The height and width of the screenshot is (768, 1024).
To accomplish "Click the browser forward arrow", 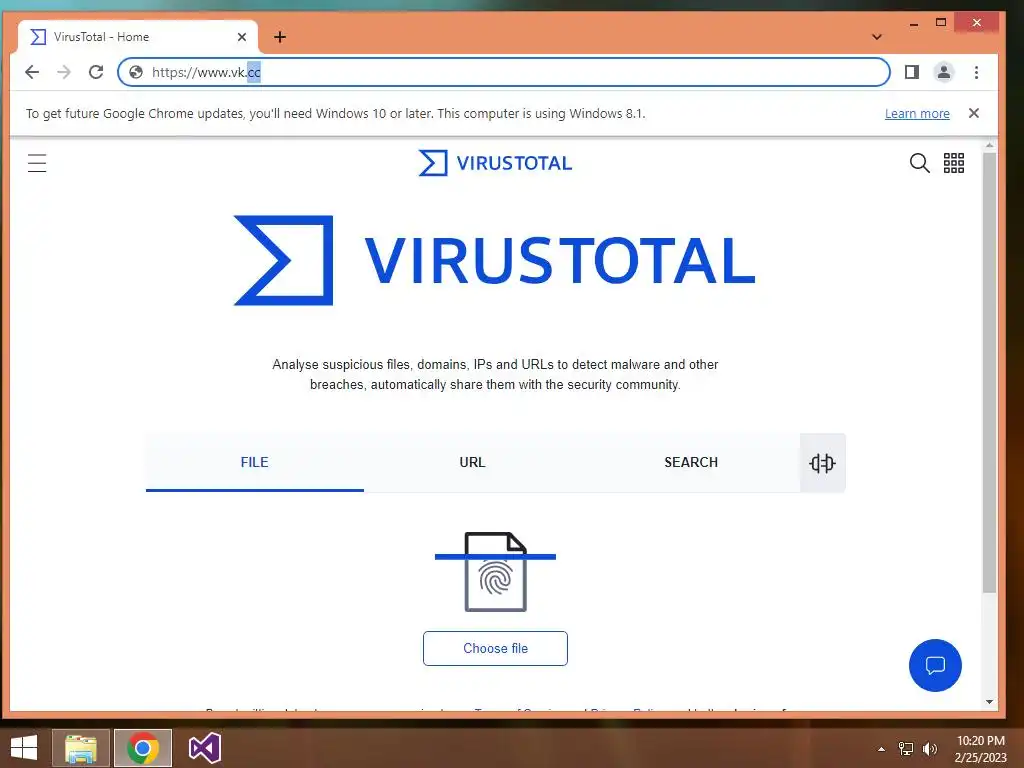I will (64, 72).
